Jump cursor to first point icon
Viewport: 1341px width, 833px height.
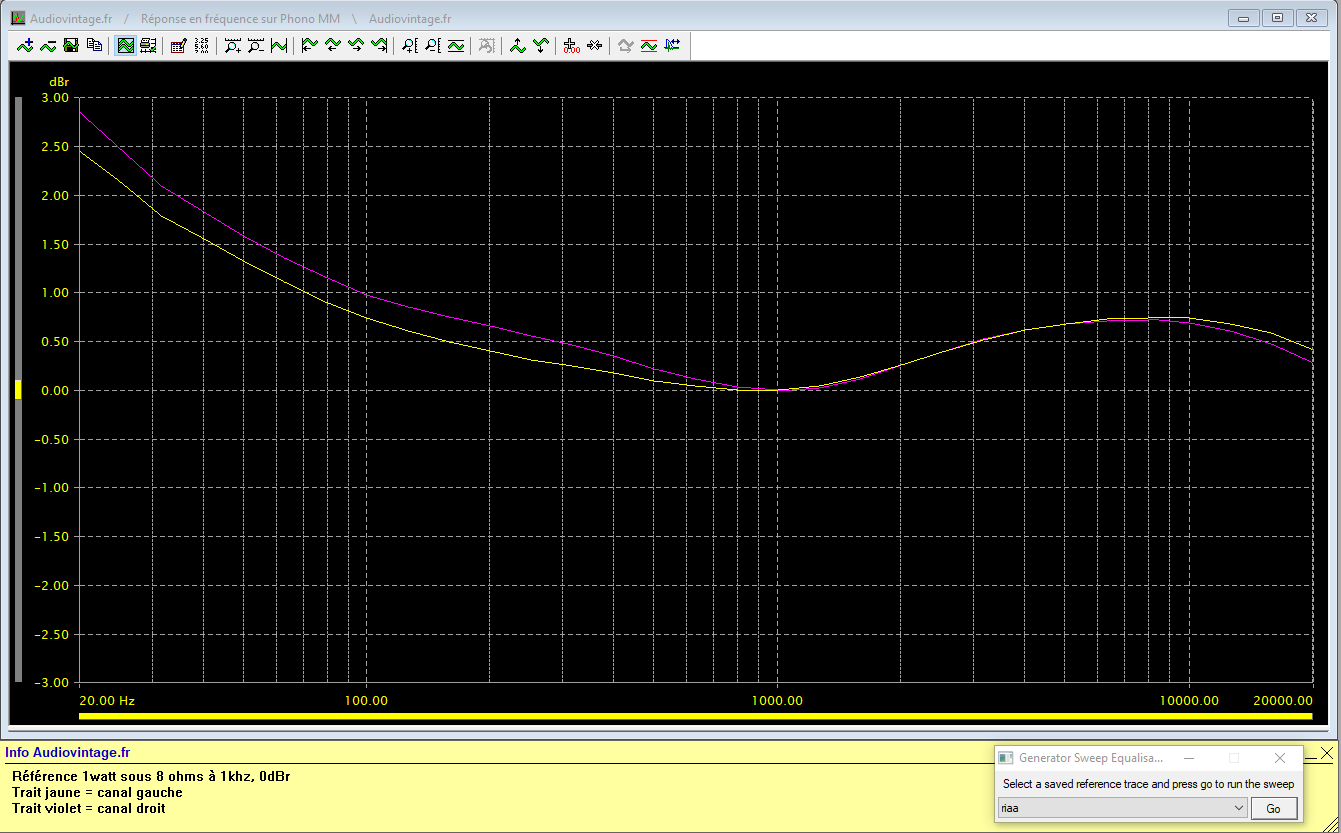pos(310,45)
